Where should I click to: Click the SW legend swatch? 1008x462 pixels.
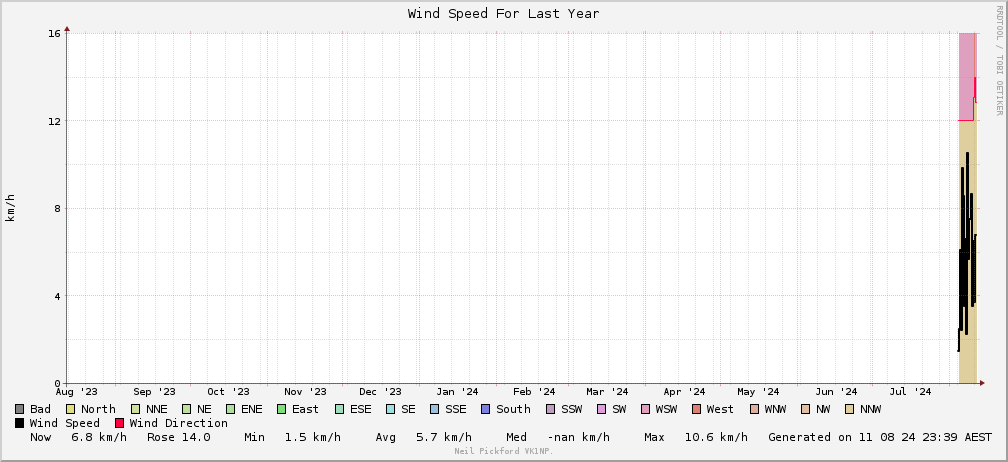pyautogui.click(x=602, y=409)
